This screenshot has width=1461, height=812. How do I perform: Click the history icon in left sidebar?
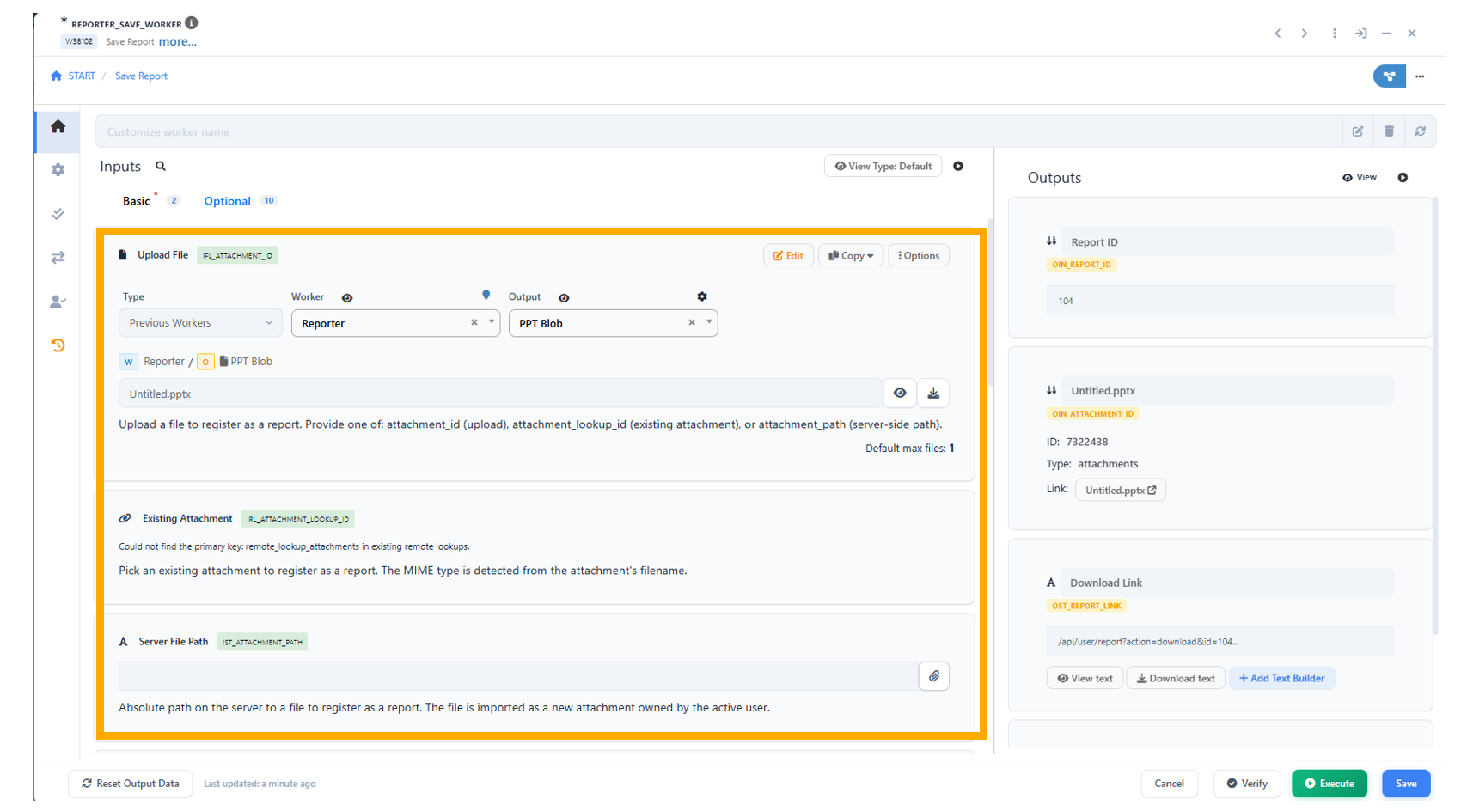[x=58, y=345]
